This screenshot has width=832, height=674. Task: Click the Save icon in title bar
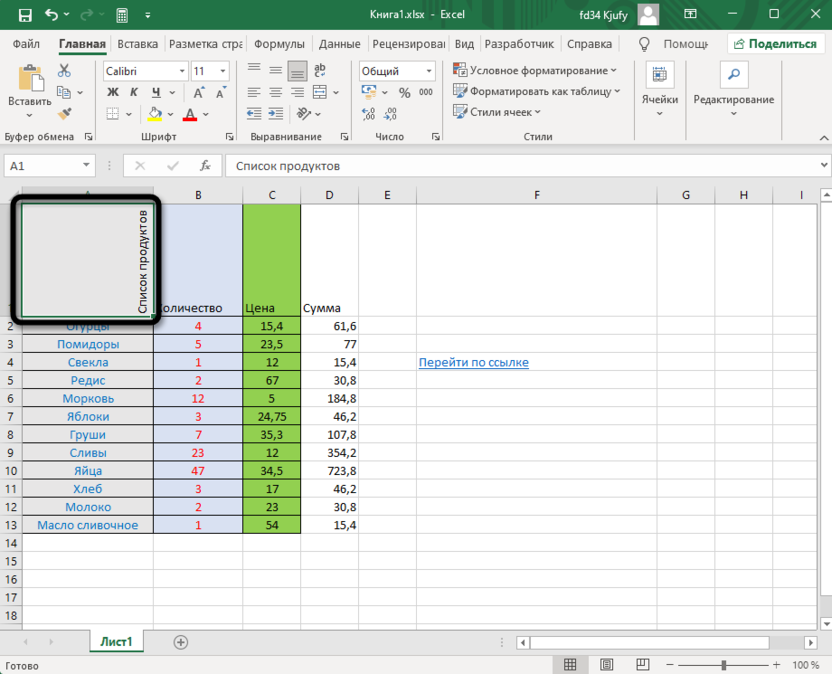pyautogui.click(x=25, y=15)
